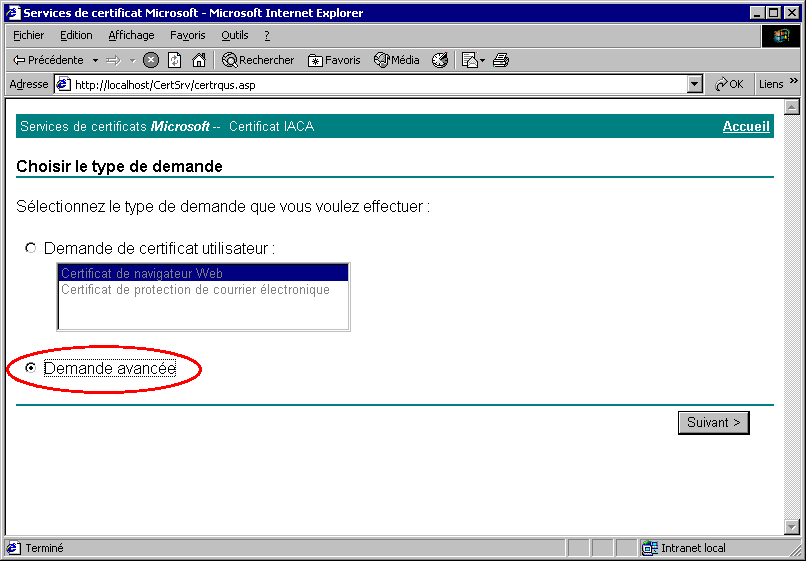Go back with the Précédente button
Viewport: 806px width, 561px height.
(48, 60)
